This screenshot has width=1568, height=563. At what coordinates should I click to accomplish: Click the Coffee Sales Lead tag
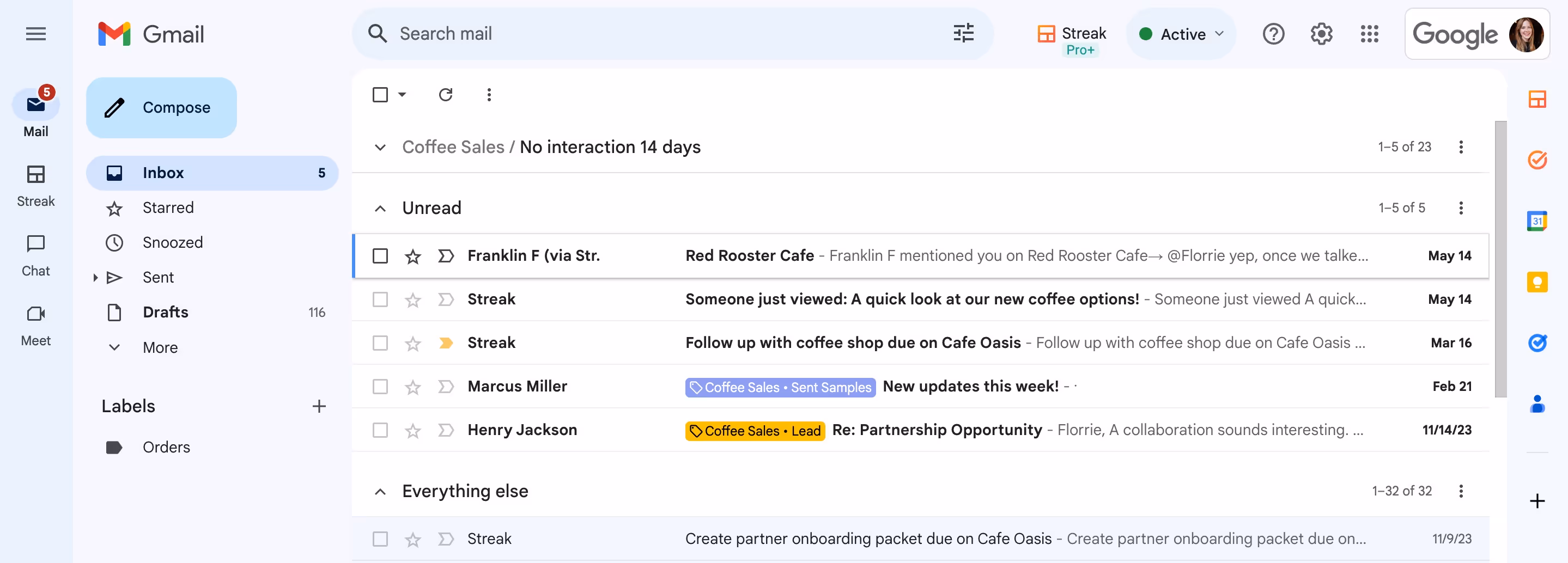755,431
